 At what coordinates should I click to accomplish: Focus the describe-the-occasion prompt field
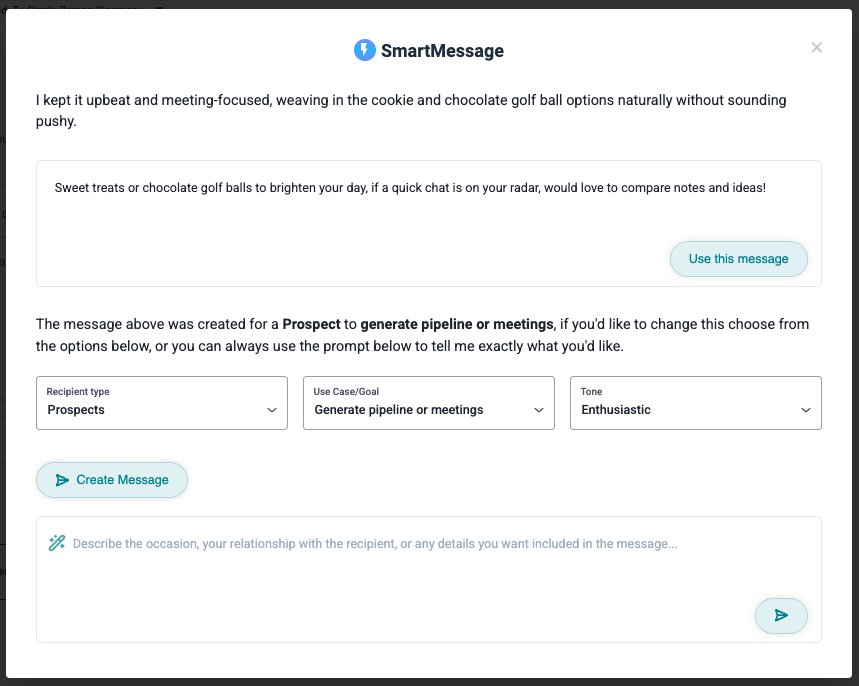pos(428,579)
